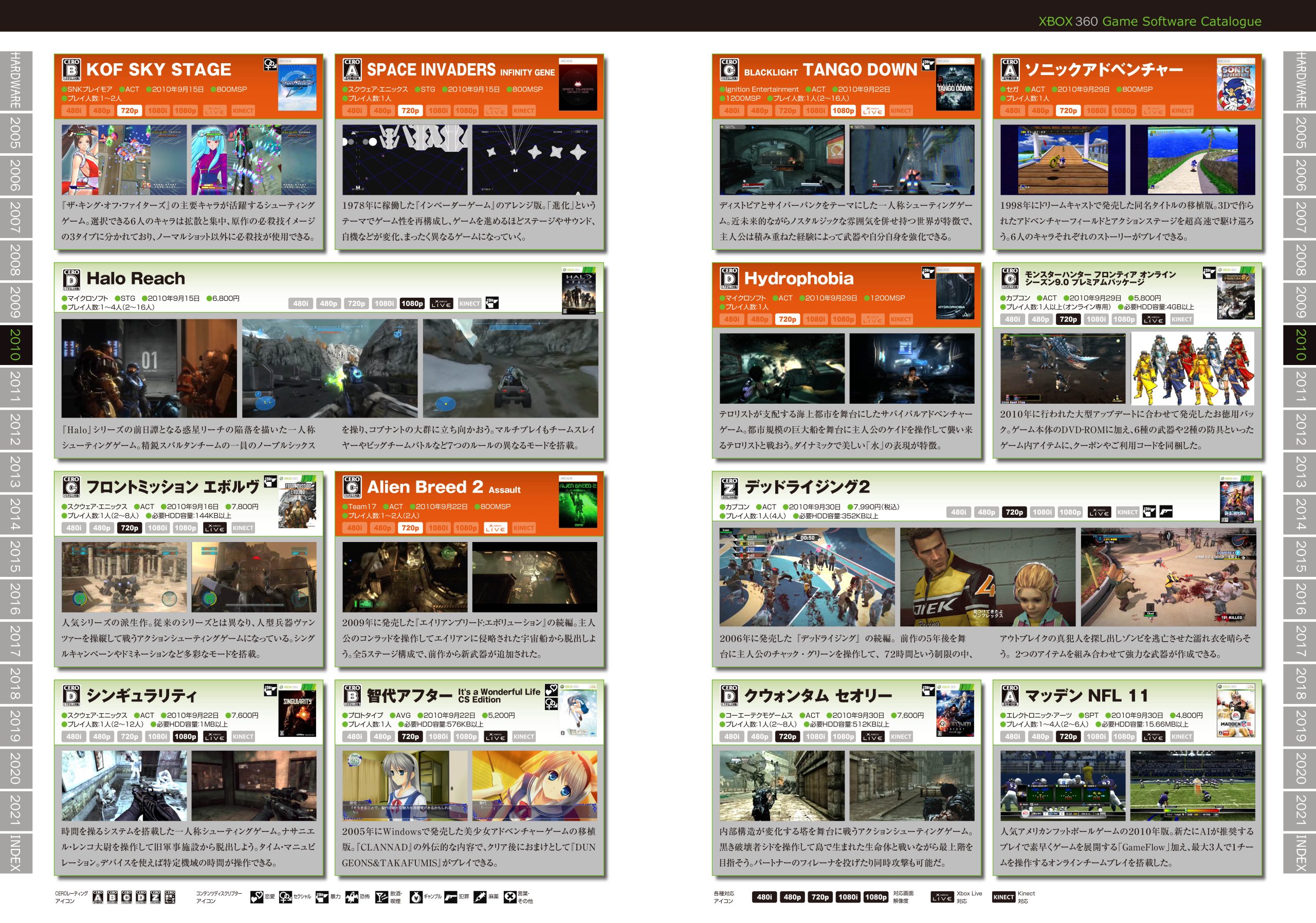Click the CERO B rating icon beside KOF SKY STAGE
The image size is (1316, 923).
pos(71,69)
